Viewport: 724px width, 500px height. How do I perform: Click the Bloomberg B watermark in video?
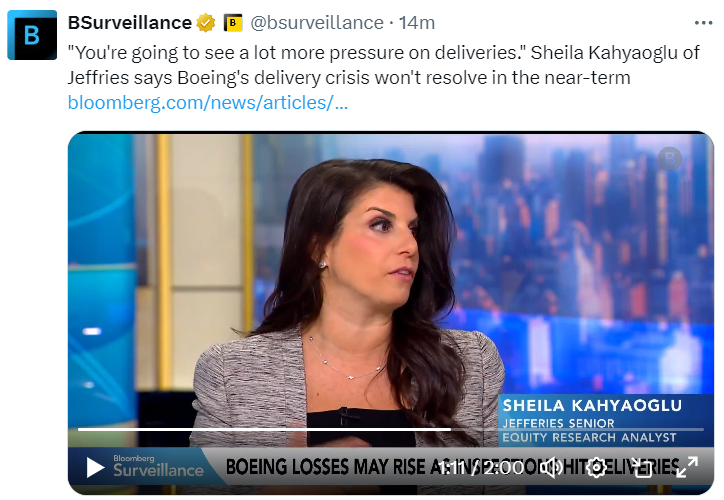tap(670, 158)
